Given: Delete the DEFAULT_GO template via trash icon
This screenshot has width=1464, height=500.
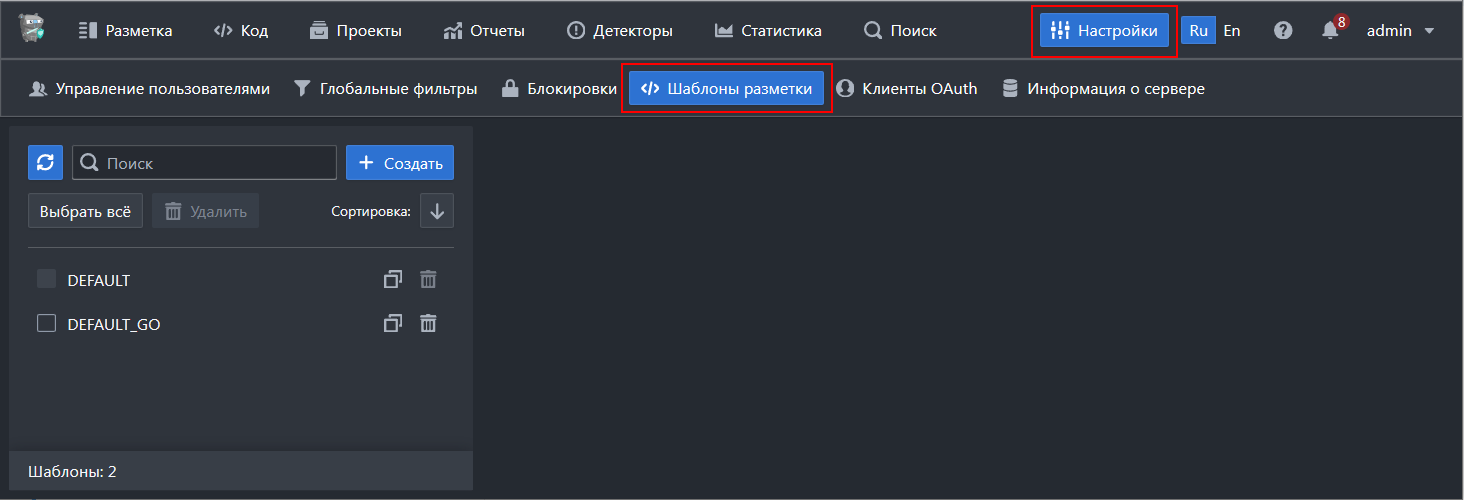Looking at the screenshot, I should (x=428, y=323).
